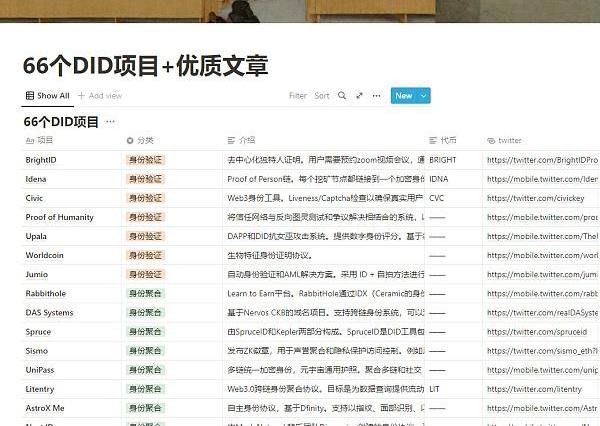Screen dimensions: 600x426
Task: Click the 介绍 column header icon
Action: (233, 141)
